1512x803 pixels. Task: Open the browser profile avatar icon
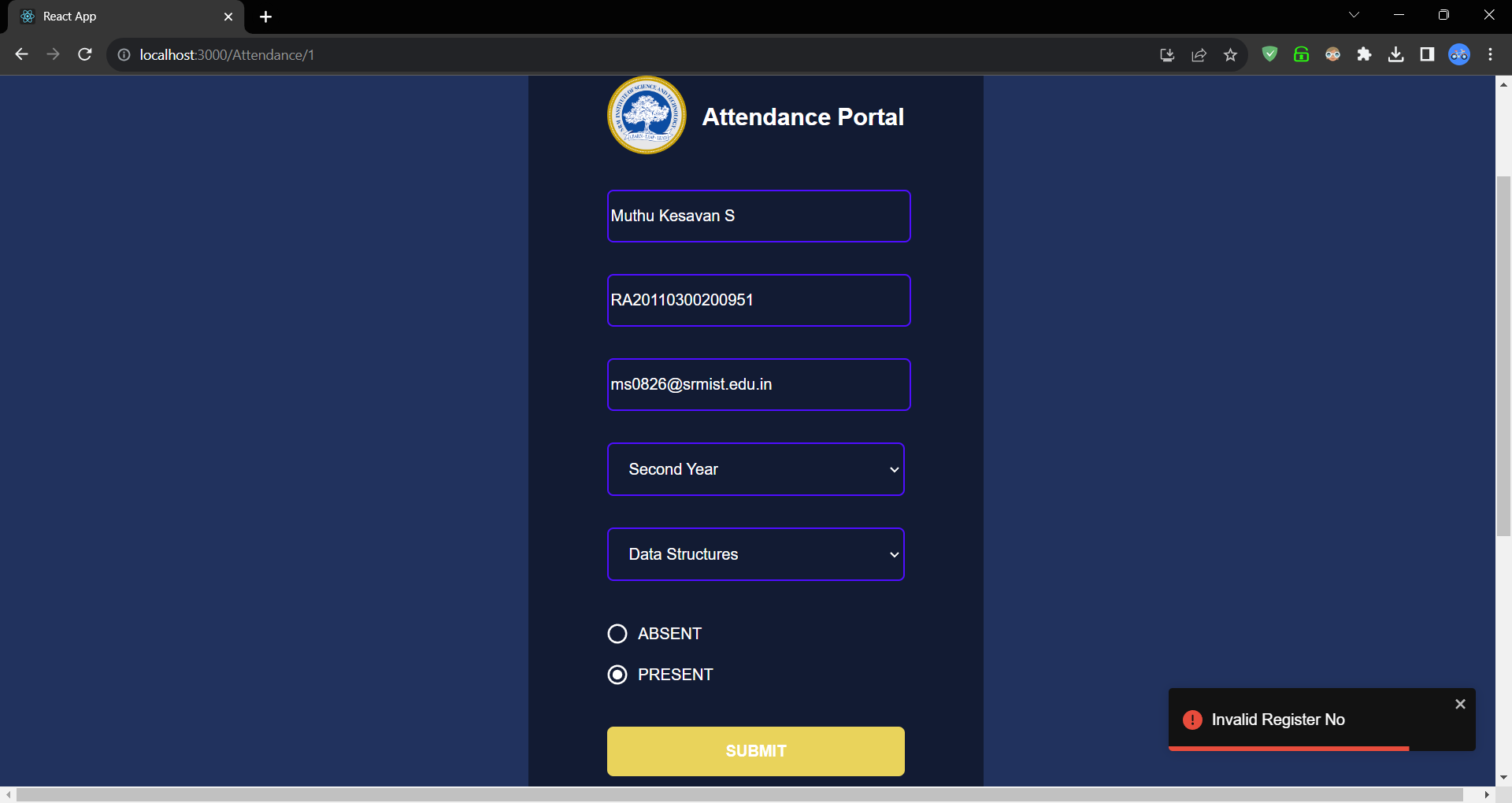click(x=1459, y=54)
